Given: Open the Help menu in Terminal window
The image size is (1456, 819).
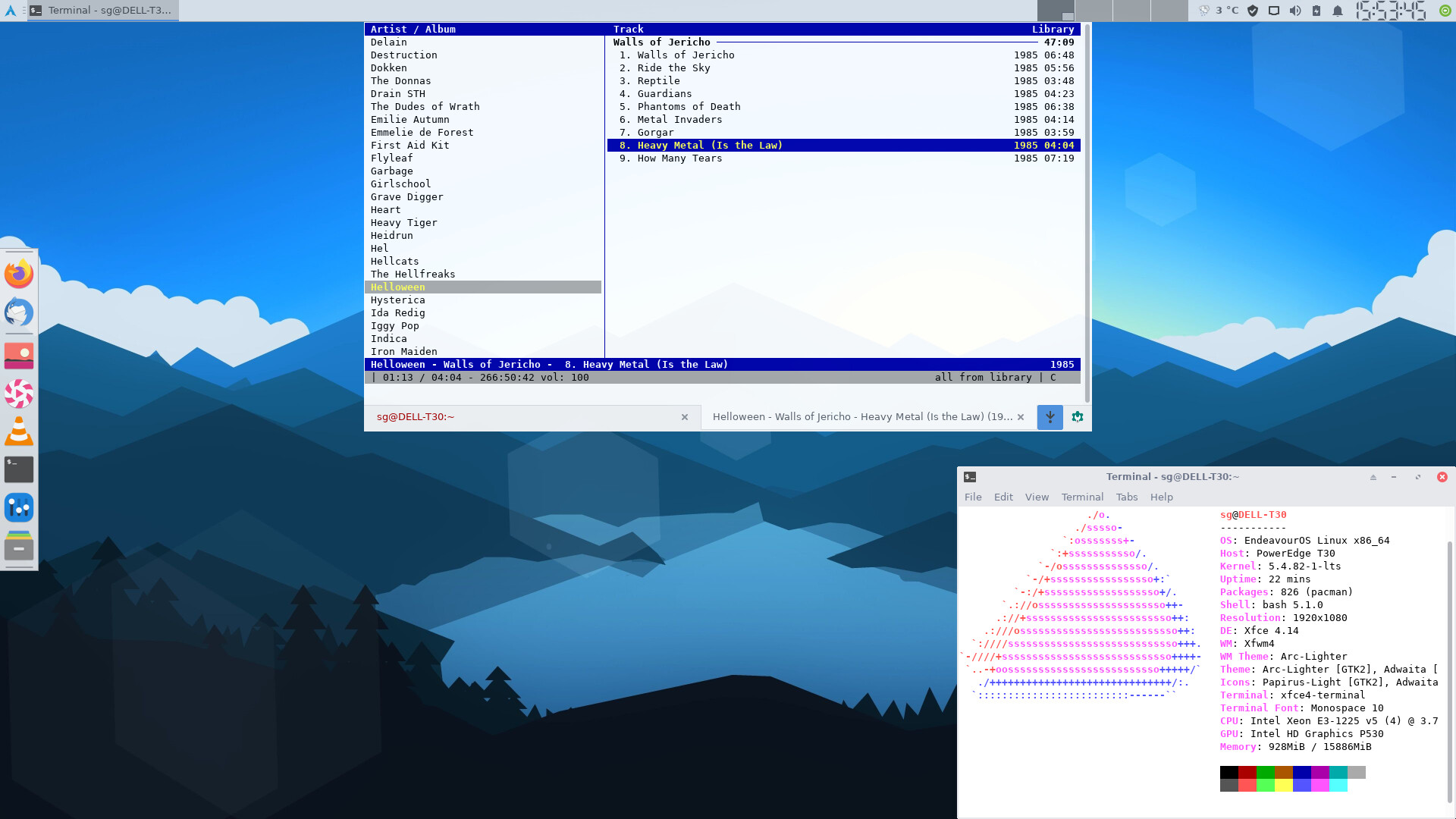Looking at the screenshot, I should tap(1161, 497).
